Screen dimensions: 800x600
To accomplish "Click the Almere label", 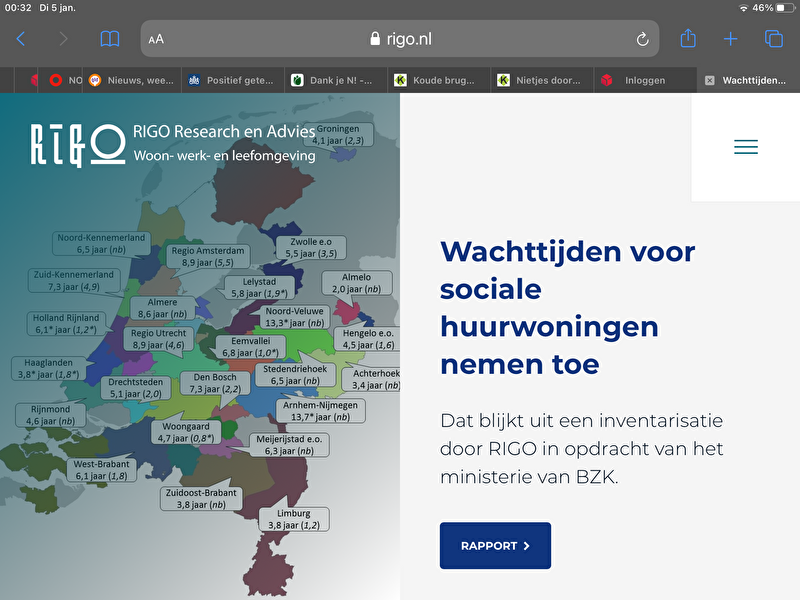I will [162, 308].
